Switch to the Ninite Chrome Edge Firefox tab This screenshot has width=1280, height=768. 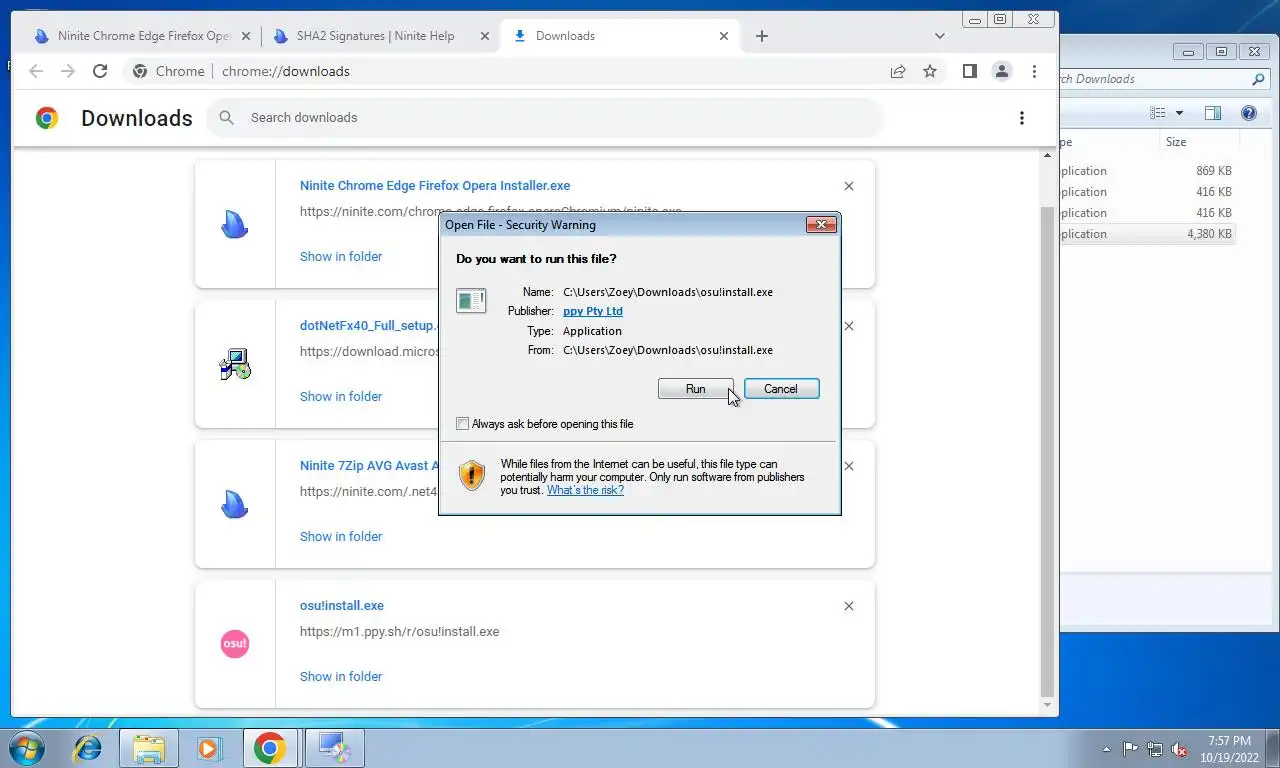click(x=144, y=36)
